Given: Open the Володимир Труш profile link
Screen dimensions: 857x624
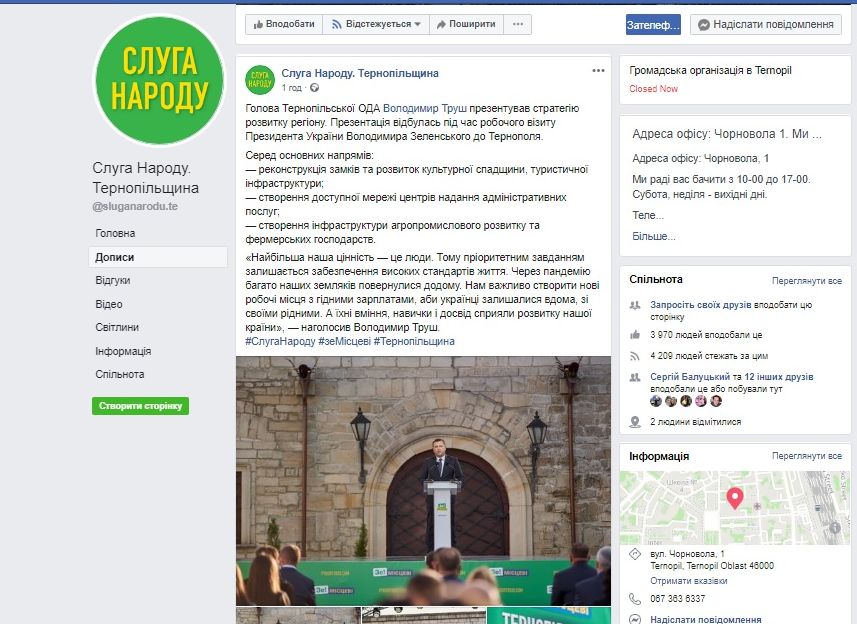Looking at the screenshot, I should pyautogui.click(x=425, y=109).
